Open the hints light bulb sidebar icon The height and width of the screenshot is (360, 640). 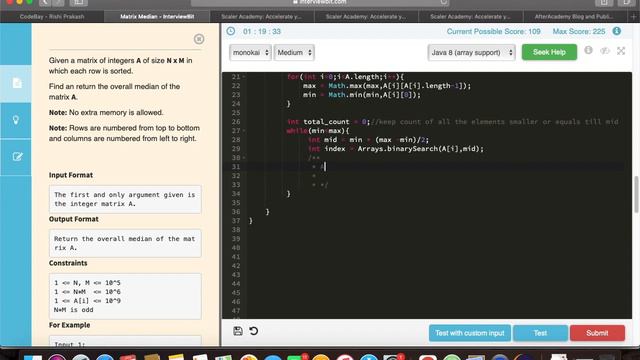(16, 120)
